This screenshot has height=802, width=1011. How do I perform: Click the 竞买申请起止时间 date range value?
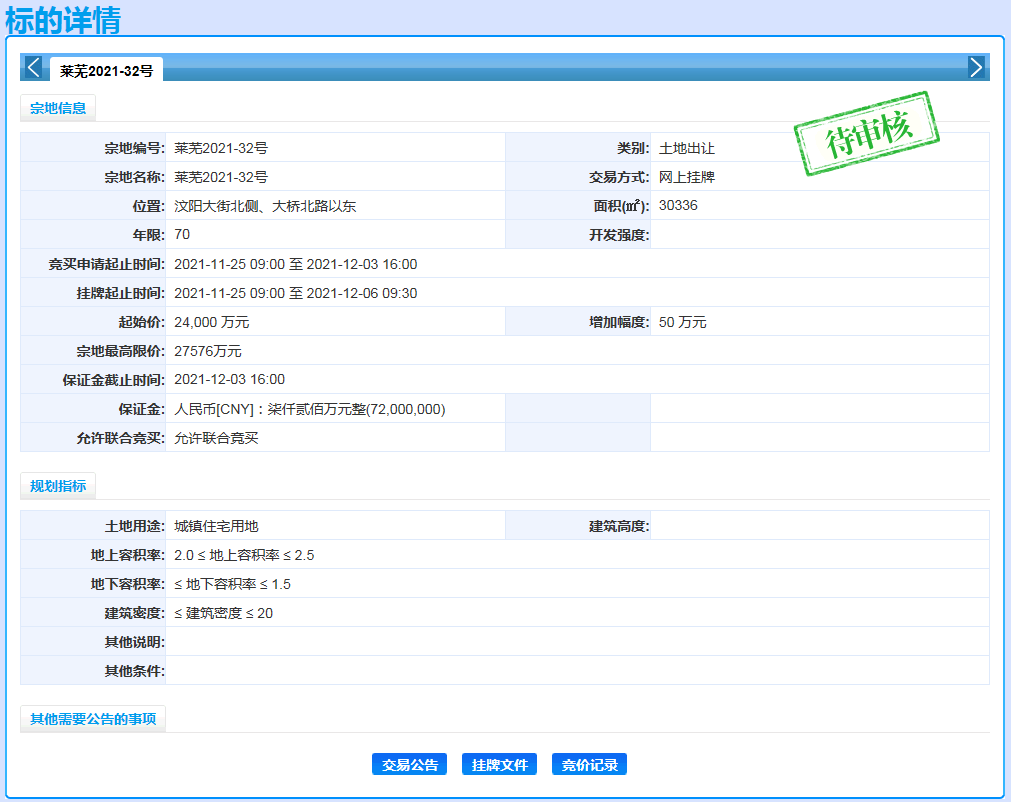(x=295, y=264)
